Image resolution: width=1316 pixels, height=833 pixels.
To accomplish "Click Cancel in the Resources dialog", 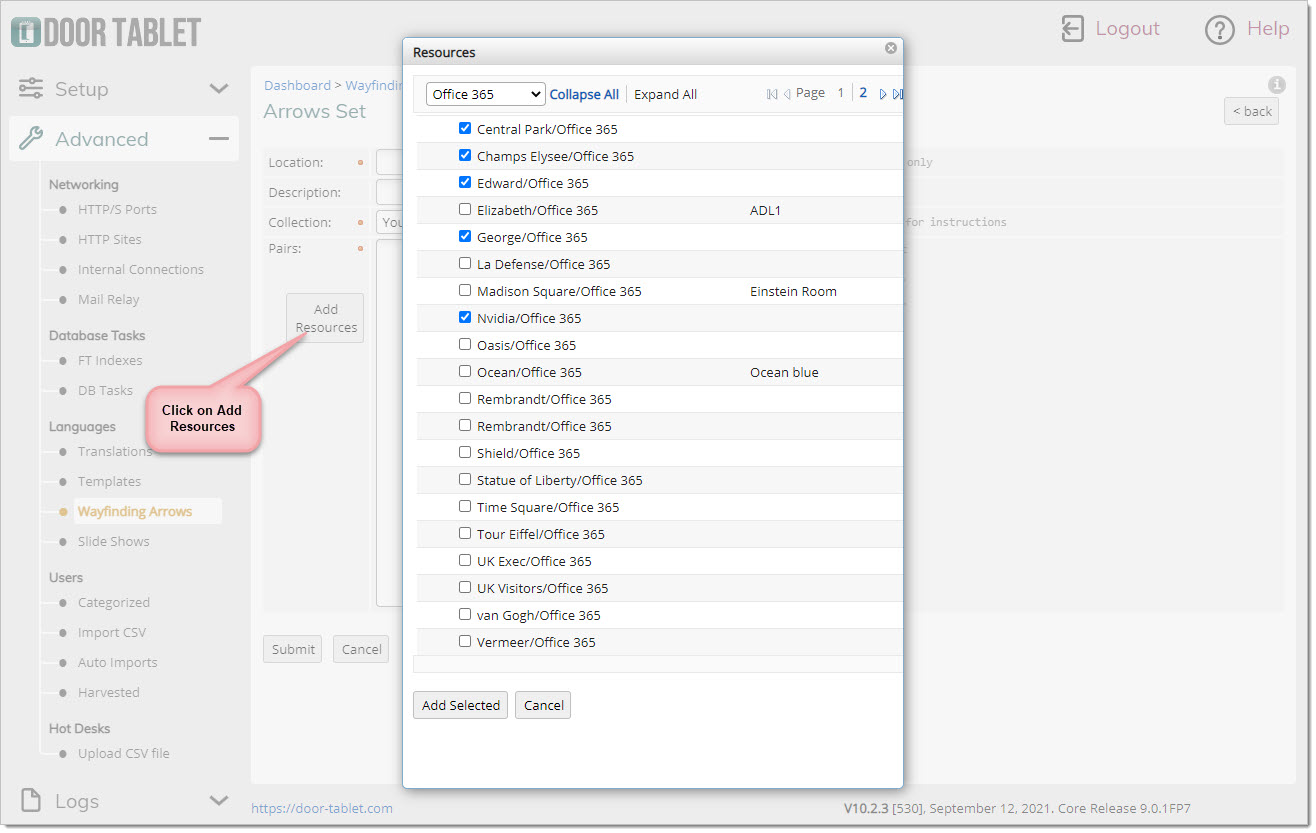I will [543, 705].
